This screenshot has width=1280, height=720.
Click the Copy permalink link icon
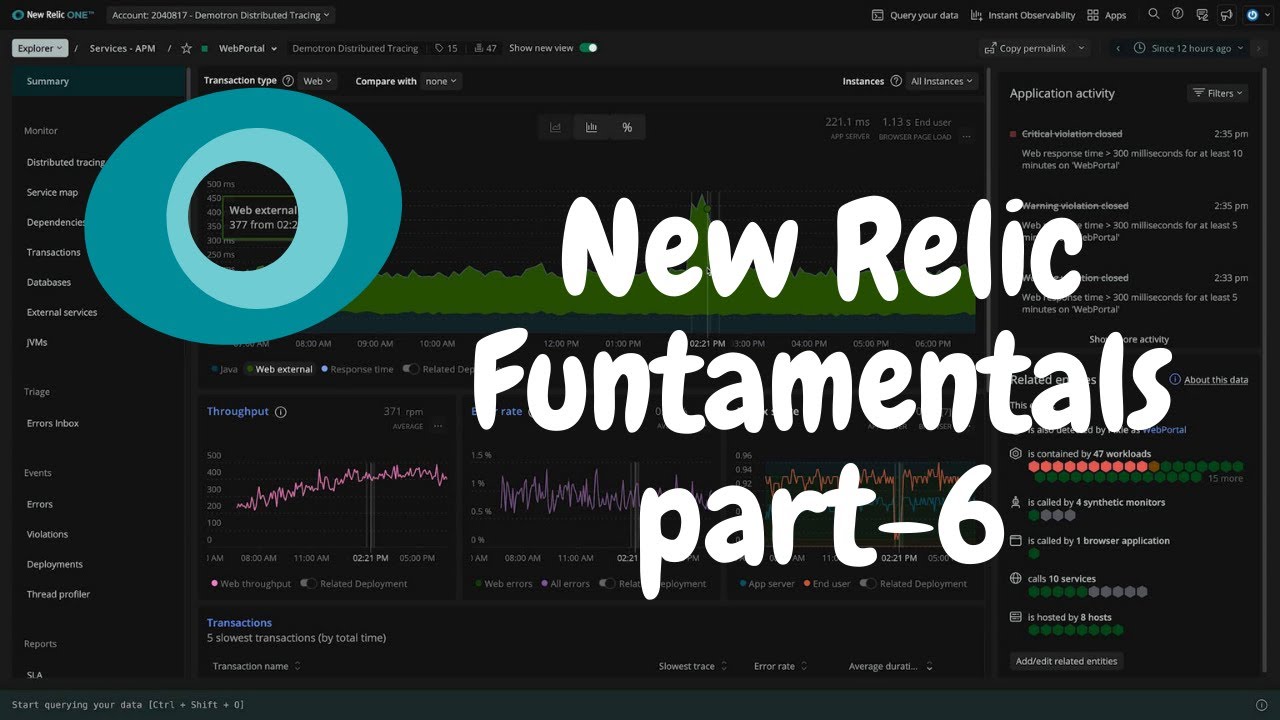click(x=990, y=48)
